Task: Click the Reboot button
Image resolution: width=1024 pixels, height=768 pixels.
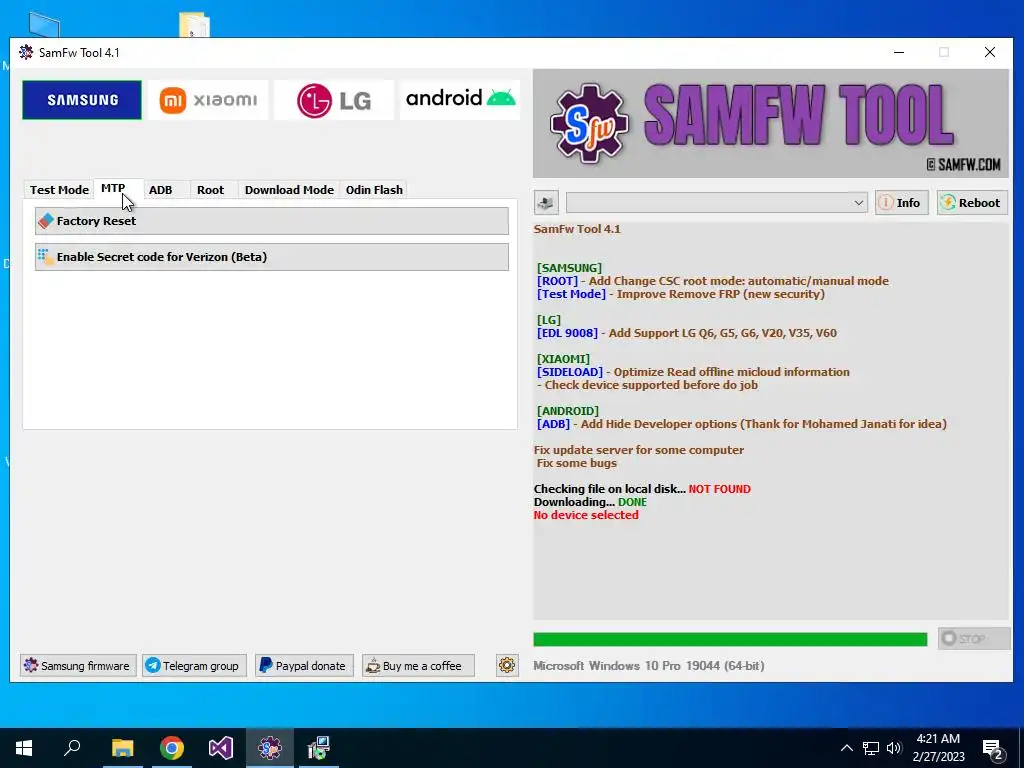Action: pyautogui.click(x=972, y=202)
